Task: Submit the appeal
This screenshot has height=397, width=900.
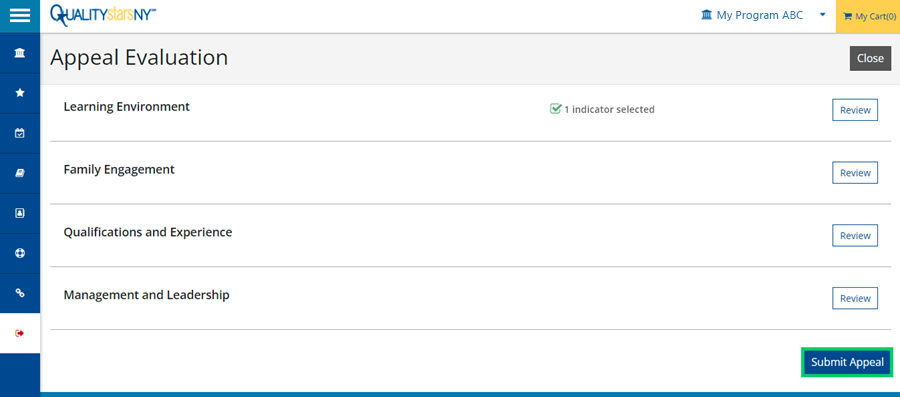Action: [x=847, y=363]
